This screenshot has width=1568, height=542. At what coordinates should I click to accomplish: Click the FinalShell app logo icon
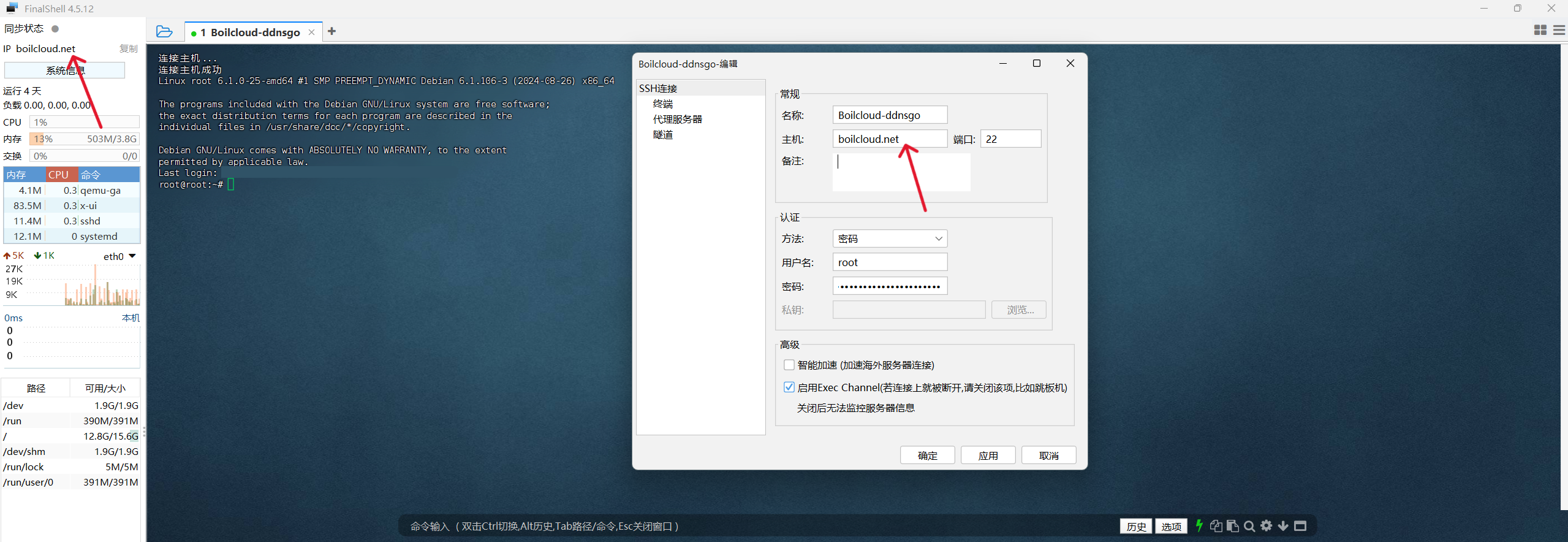(12, 8)
